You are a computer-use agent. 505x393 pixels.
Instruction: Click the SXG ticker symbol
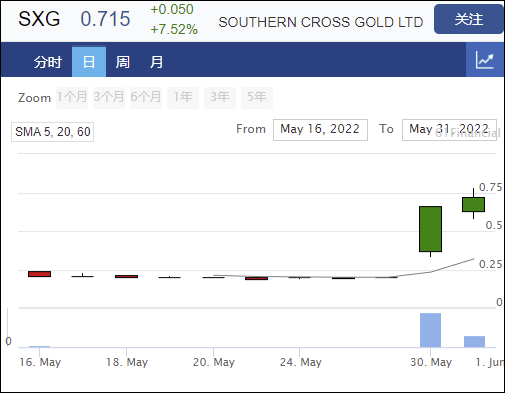pyautogui.click(x=39, y=19)
